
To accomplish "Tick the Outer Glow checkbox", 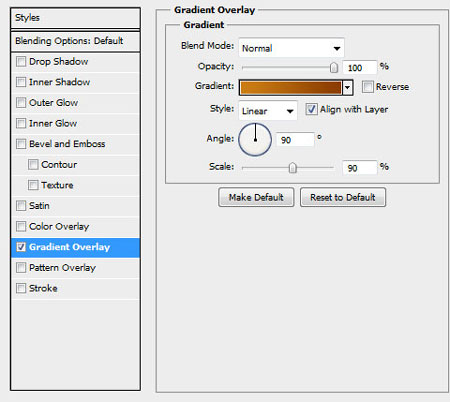I will [x=21, y=103].
